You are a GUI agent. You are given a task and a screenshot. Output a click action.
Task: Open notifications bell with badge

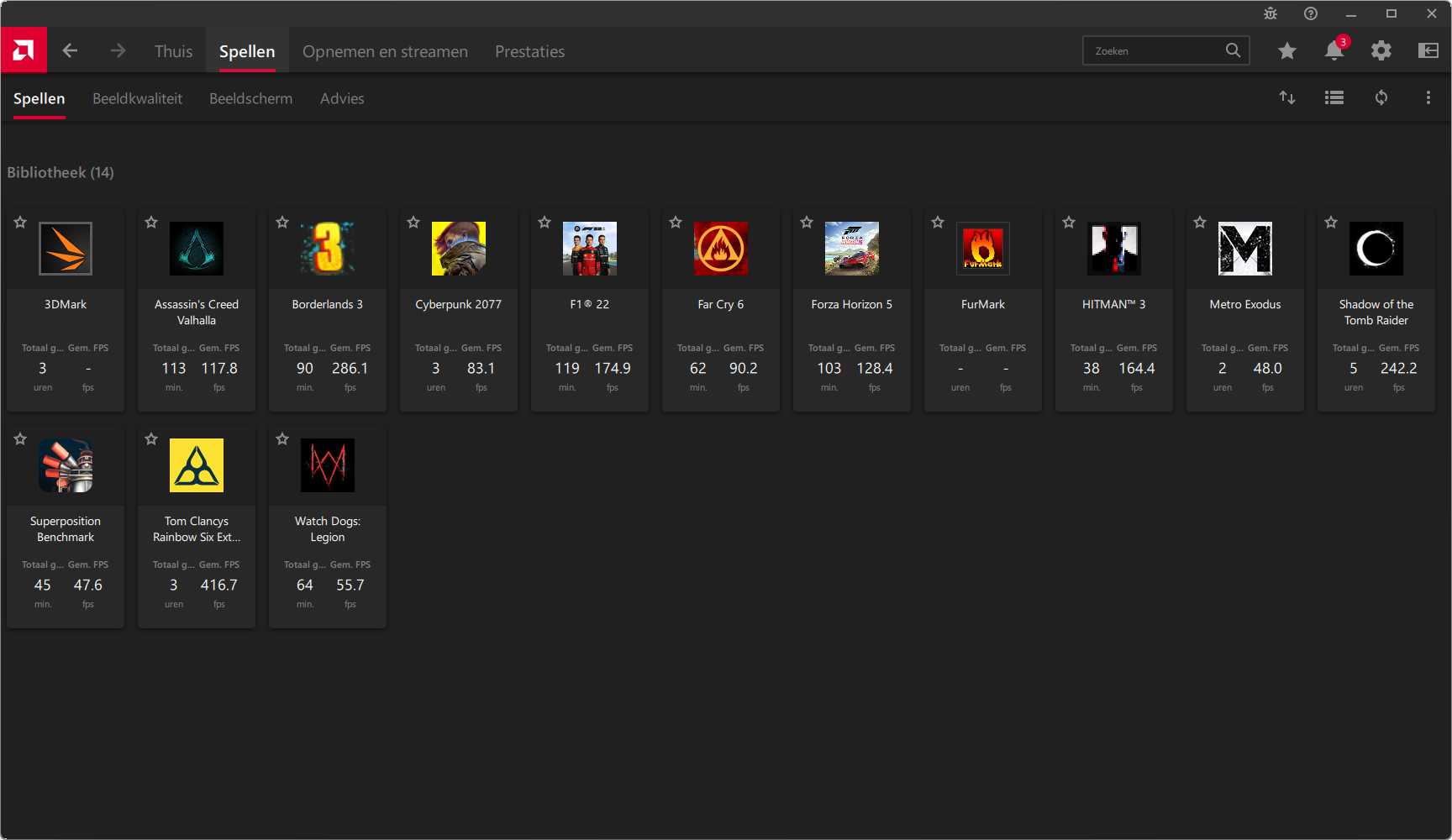pos(1334,50)
